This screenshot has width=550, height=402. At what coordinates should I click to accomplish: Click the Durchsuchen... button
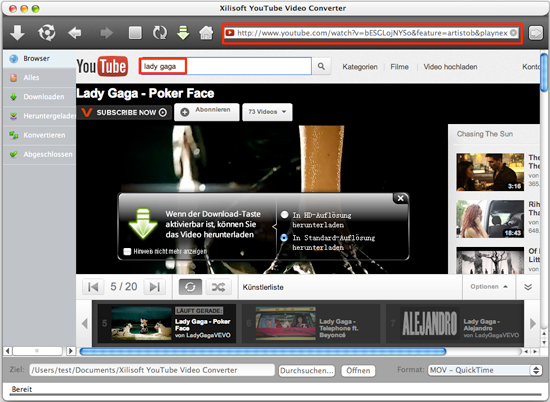[307, 370]
